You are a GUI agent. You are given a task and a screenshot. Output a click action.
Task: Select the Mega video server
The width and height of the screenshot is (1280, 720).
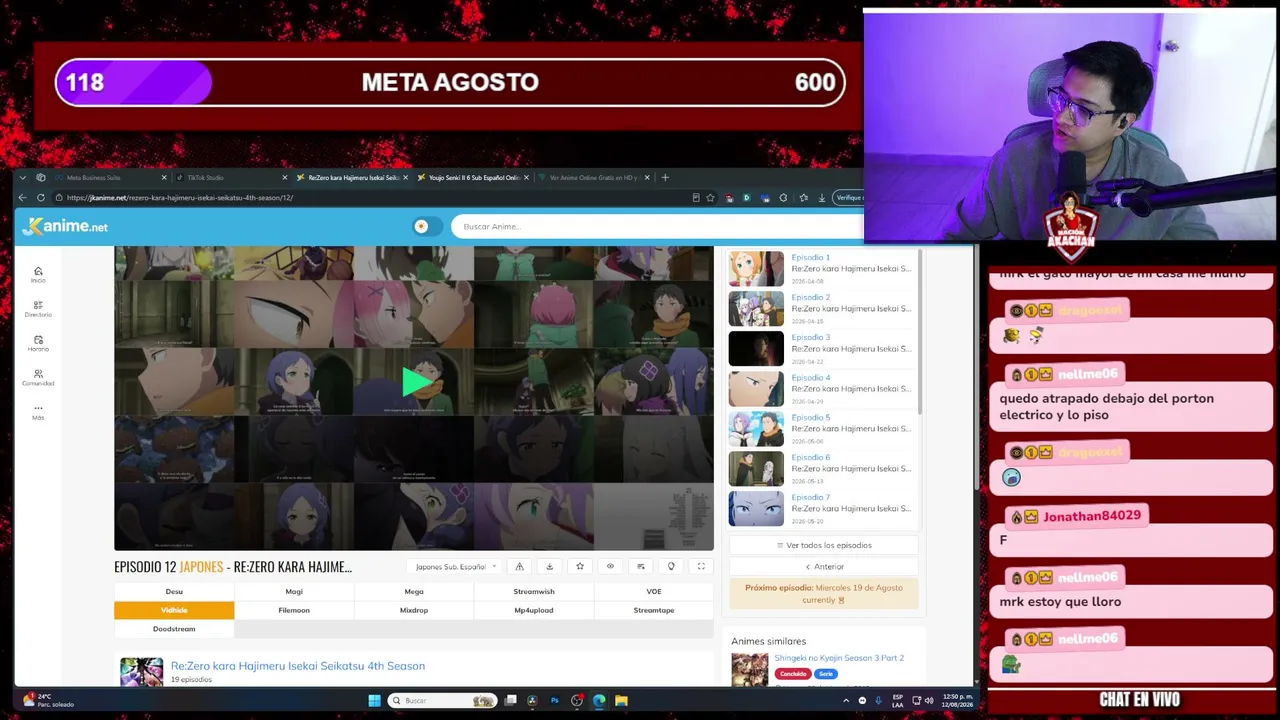pyautogui.click(x=414, y=591)
